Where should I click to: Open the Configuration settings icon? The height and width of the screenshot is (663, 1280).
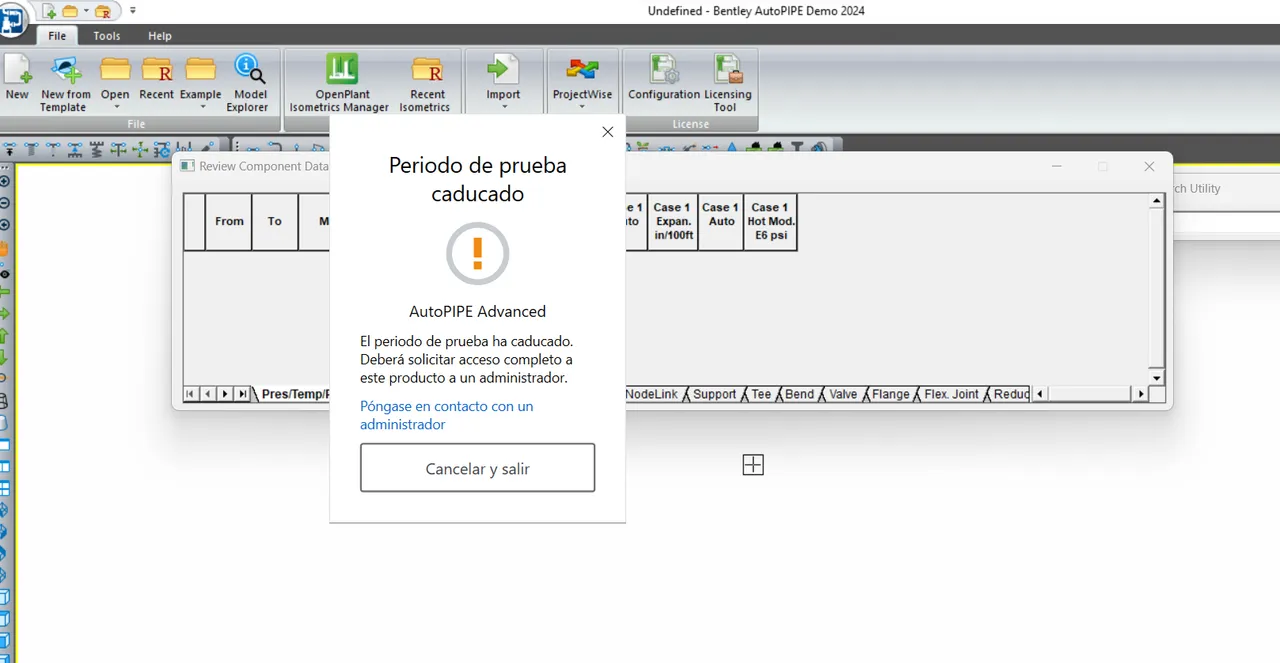[664, 70]
